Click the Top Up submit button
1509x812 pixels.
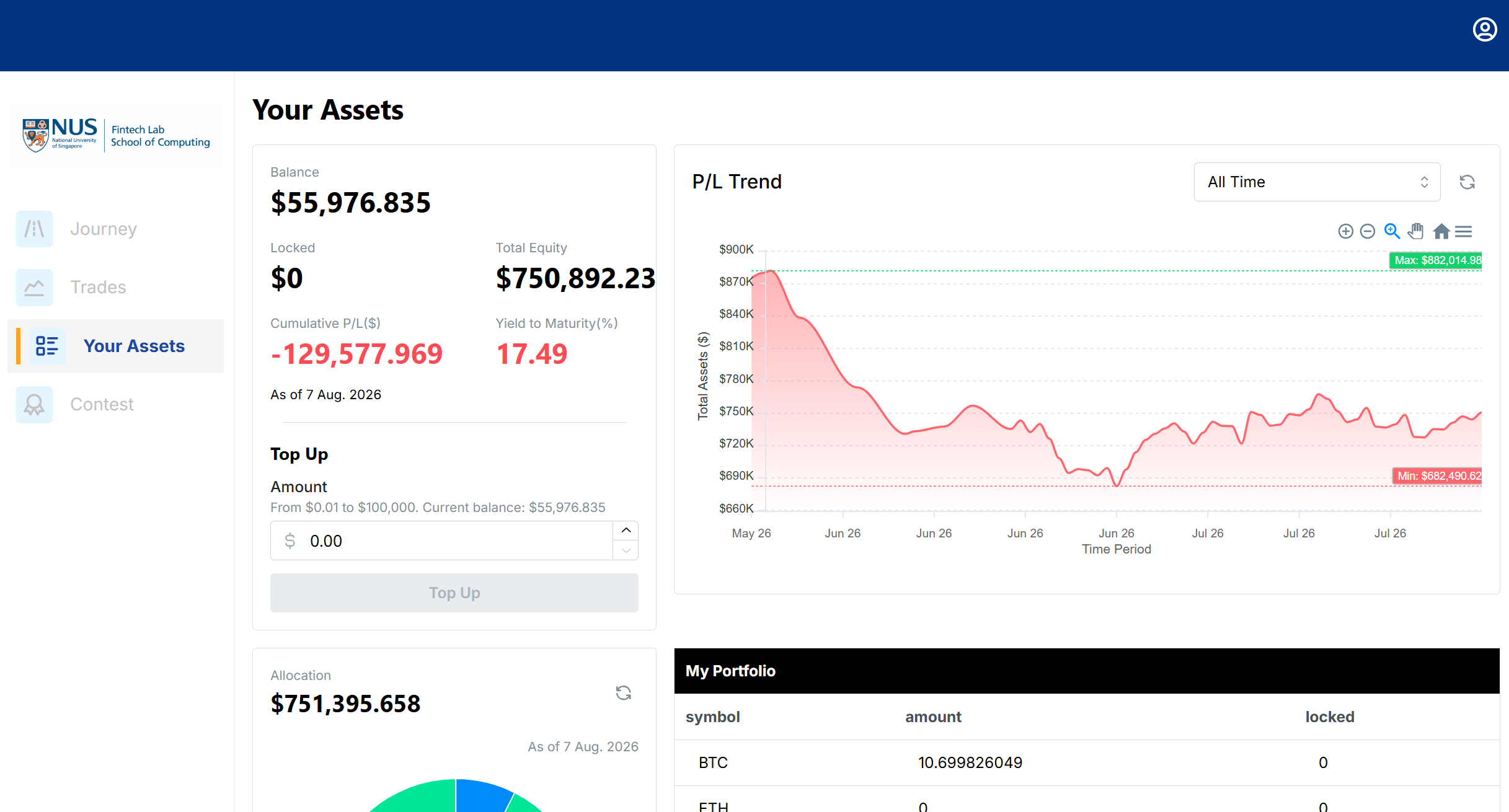pyautogui.click(x=454, y=593)
